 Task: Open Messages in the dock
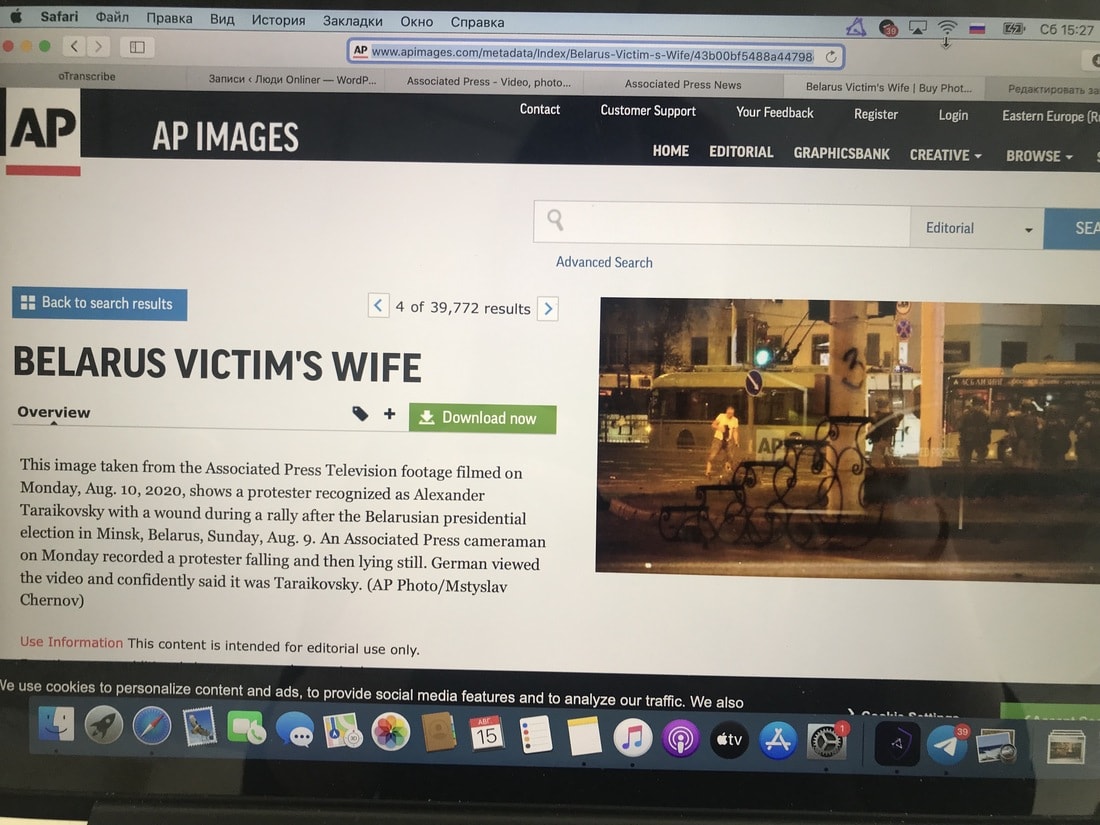click(295, 730)
